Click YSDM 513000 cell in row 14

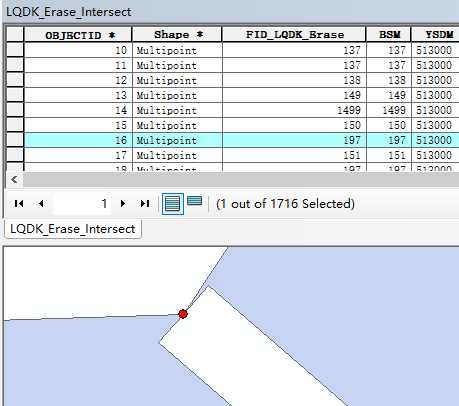[x=435, y=110]
